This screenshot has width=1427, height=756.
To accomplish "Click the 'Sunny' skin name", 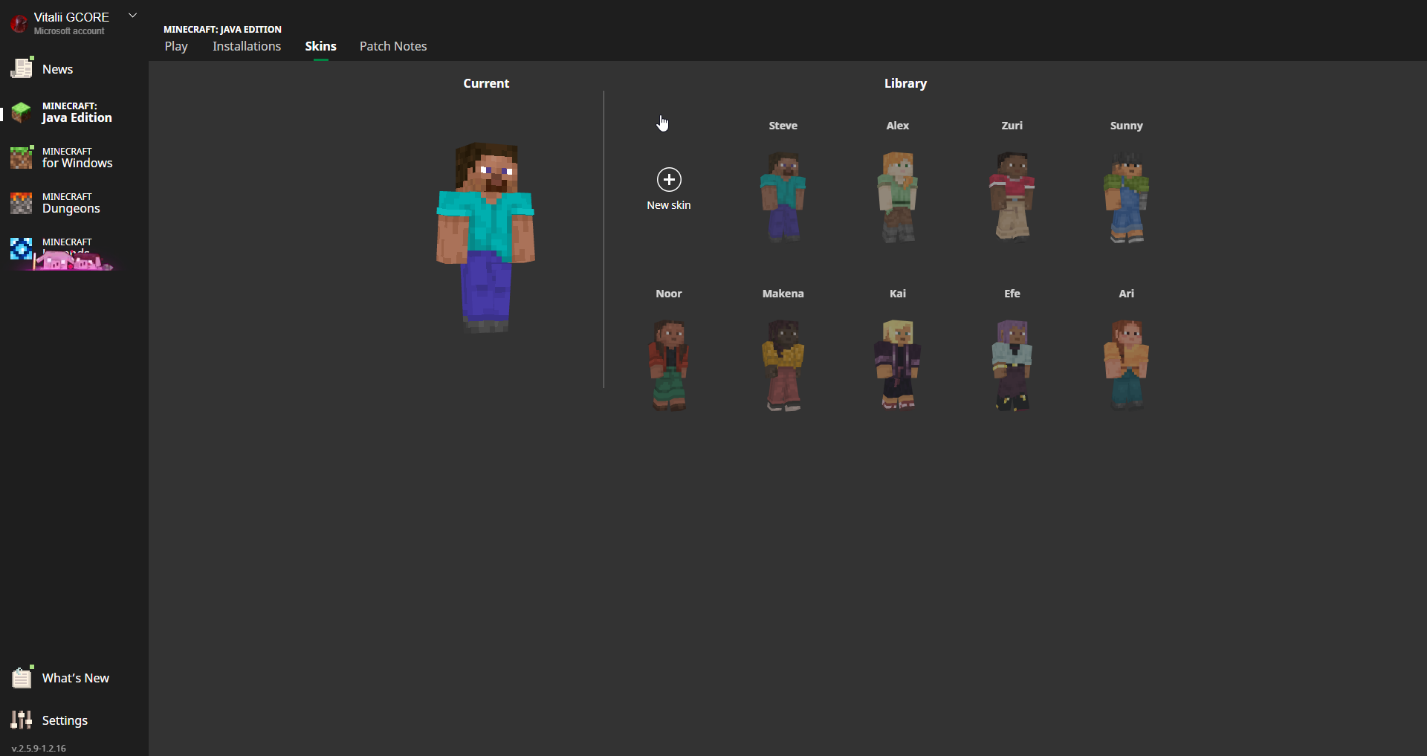I will pos(1126,126).
